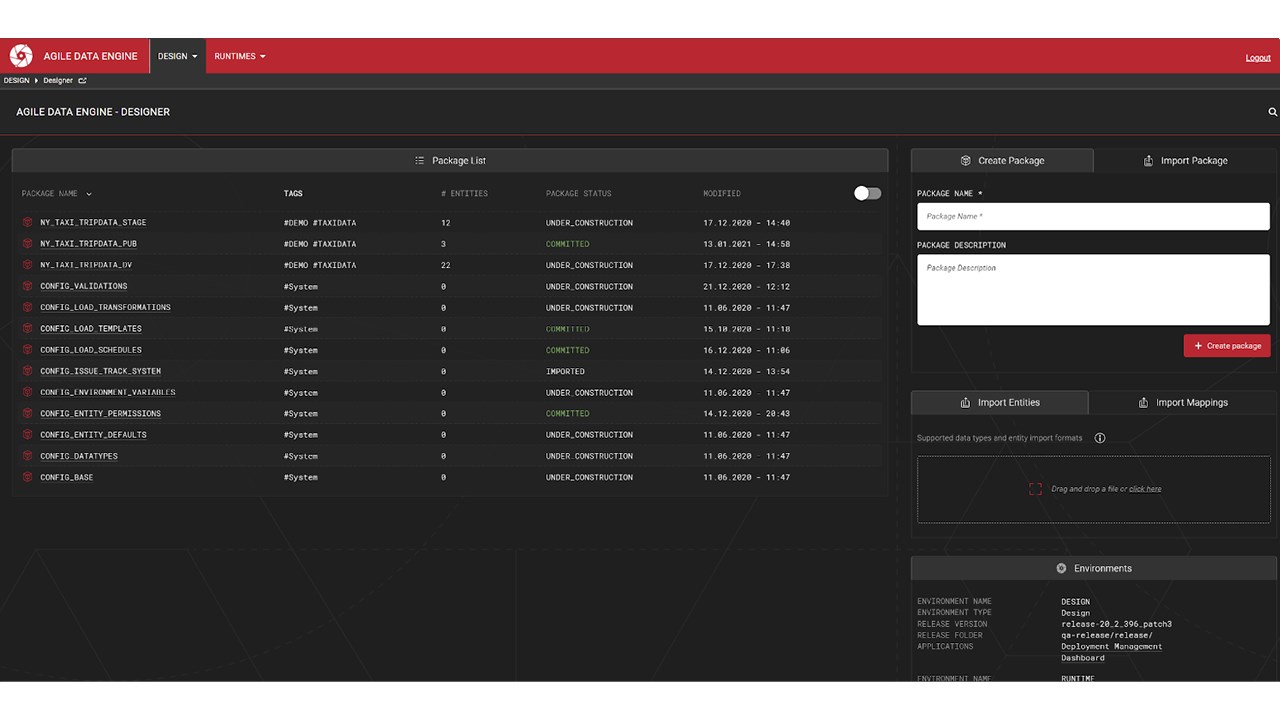1280x720 pixels.
Task: Click the list icon on the Package List header
Action: (419, 160)
